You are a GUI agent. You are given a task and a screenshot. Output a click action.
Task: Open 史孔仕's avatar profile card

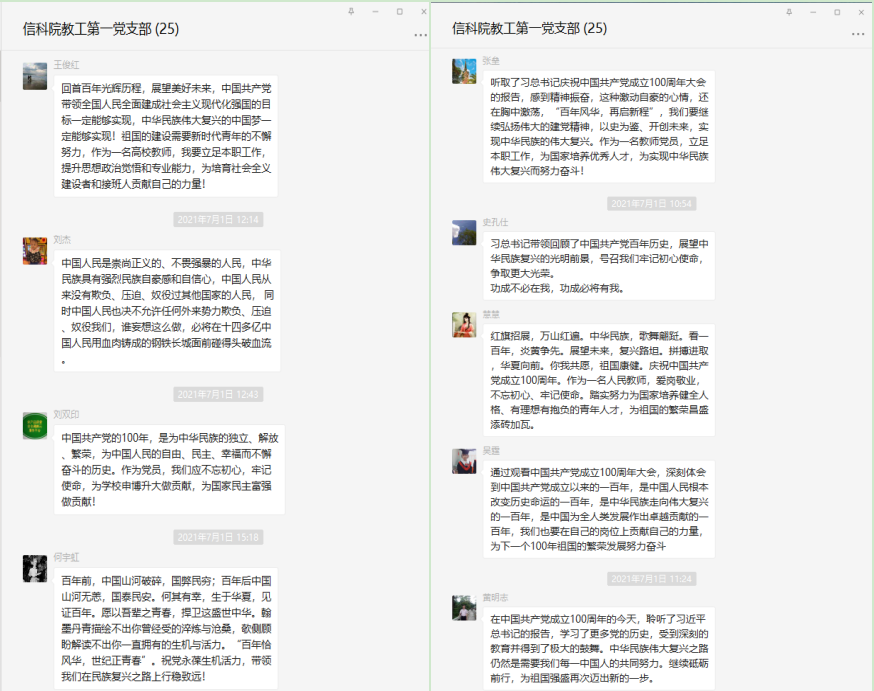pyautogui.click(x=464, y=233)
